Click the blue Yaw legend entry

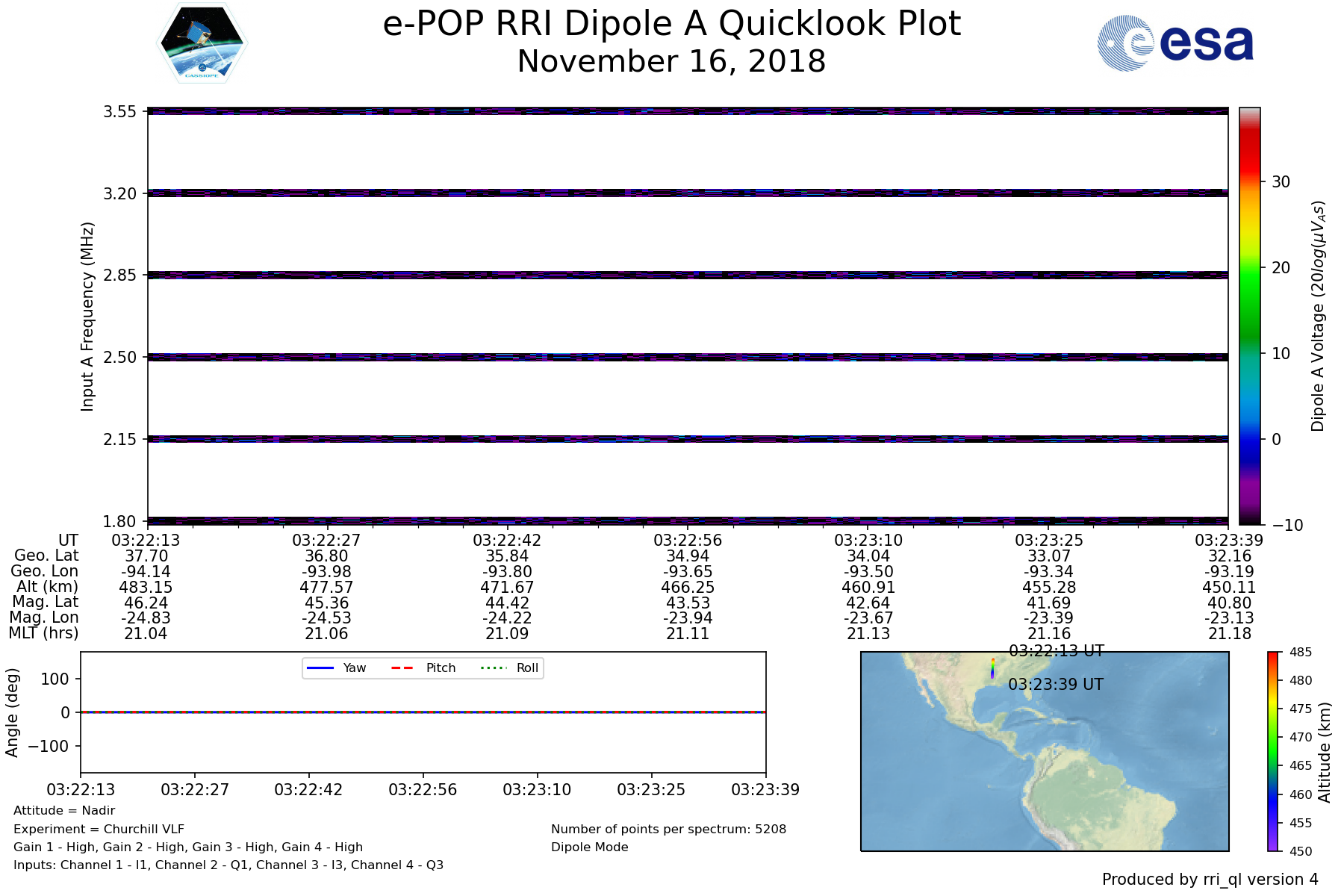pos(335,668)
